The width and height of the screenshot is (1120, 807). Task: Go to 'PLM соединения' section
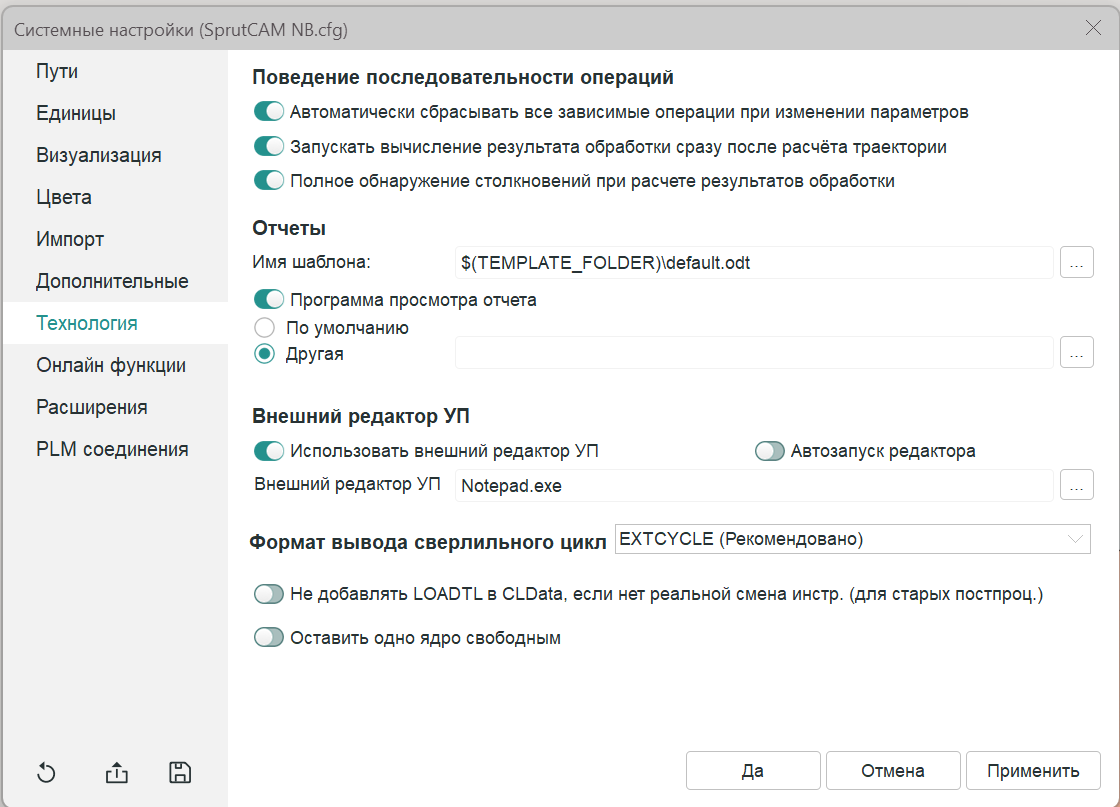(x=112, y=449)
